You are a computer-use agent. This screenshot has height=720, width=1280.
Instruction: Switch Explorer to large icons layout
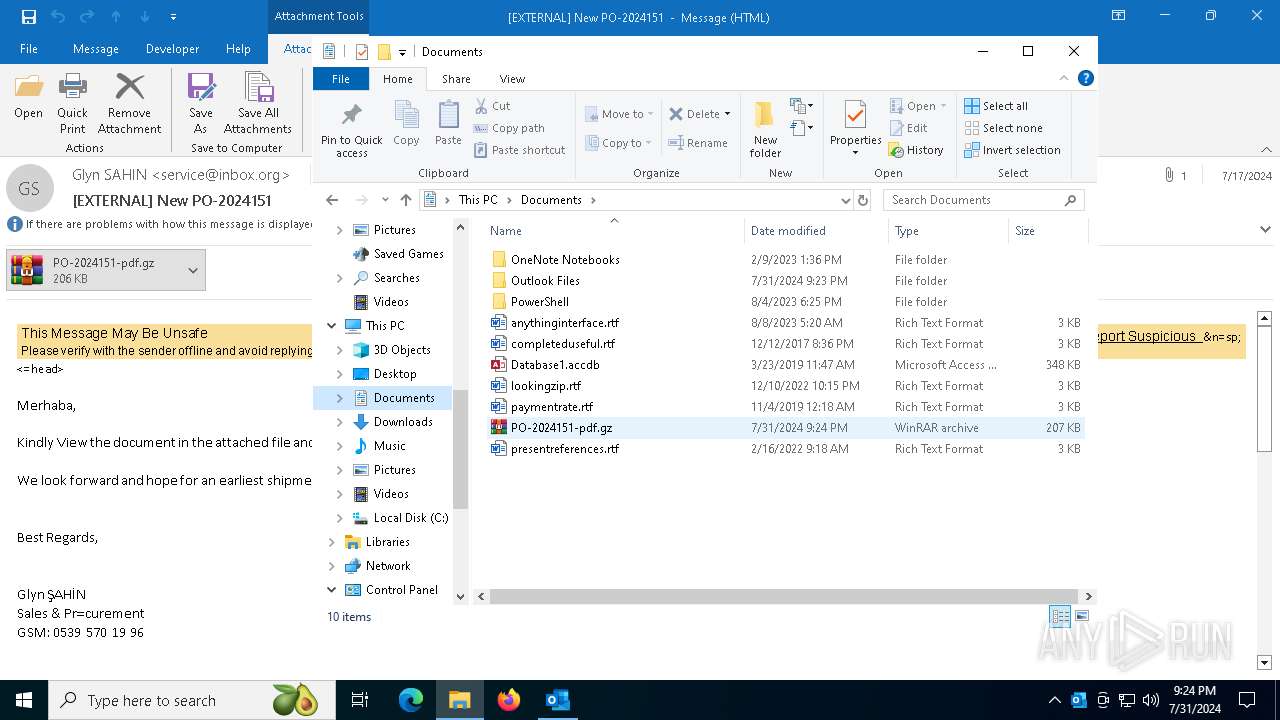pyautogui.click(x=1082, y=616)
